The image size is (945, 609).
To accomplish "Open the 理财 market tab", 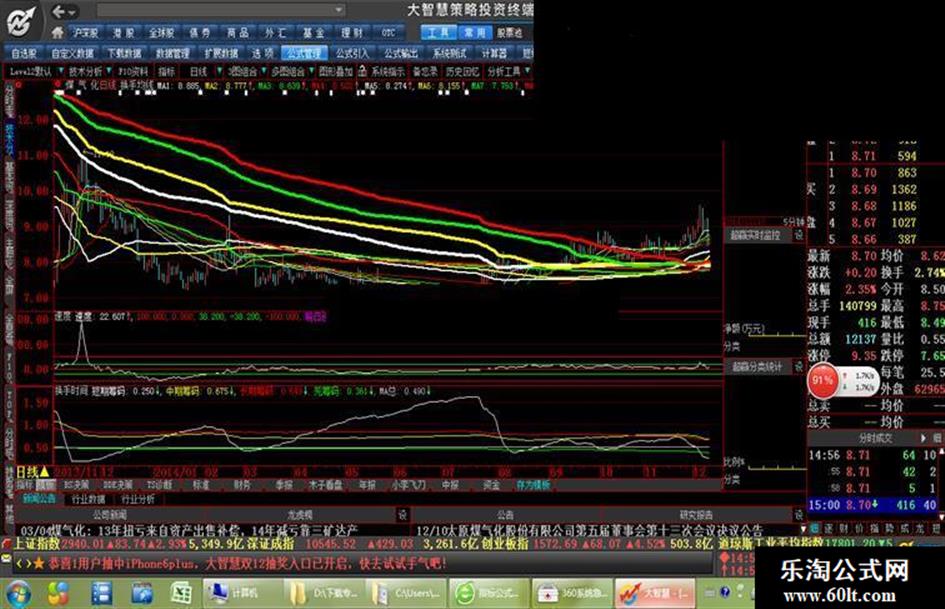I will 352,33.
